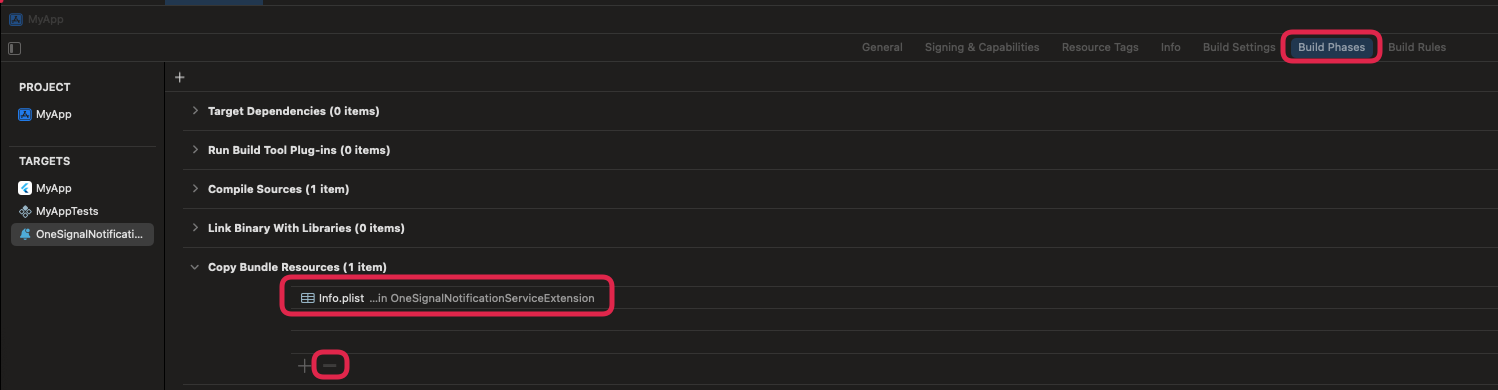
Task: Switch to the General tab
Action: point(882,47)
